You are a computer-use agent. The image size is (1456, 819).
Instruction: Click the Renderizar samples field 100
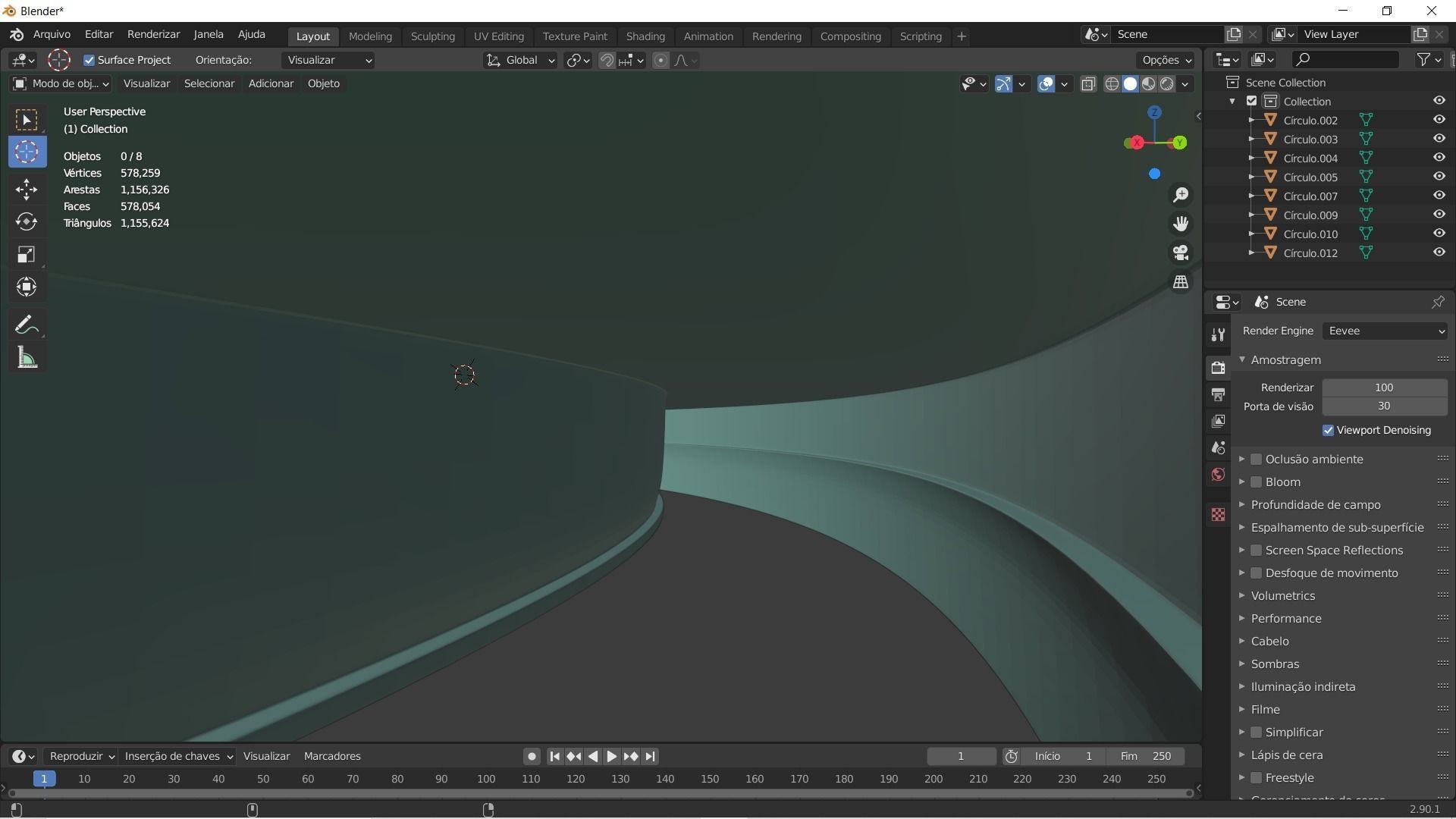pyautogui.click(x=1384, y=388)
